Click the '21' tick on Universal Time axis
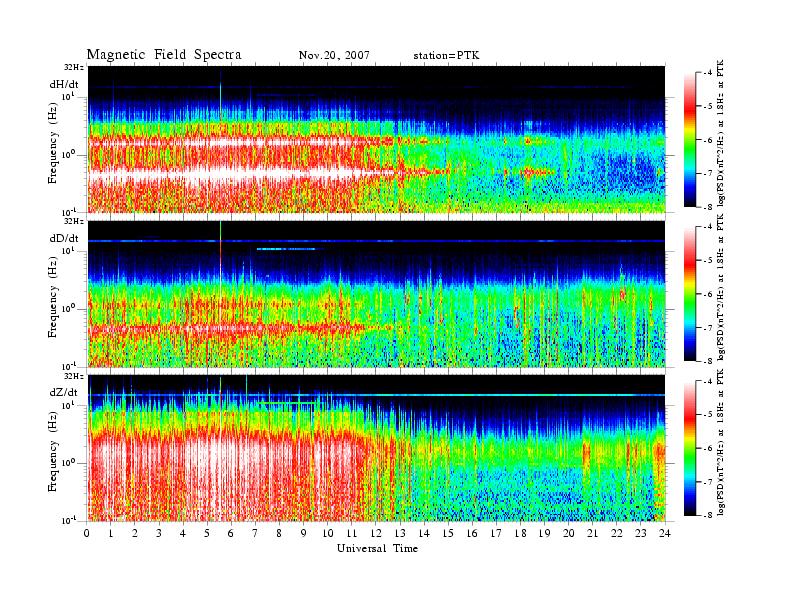Image resolution: width=792 pixels, height=612 pixels. (592, 533)
